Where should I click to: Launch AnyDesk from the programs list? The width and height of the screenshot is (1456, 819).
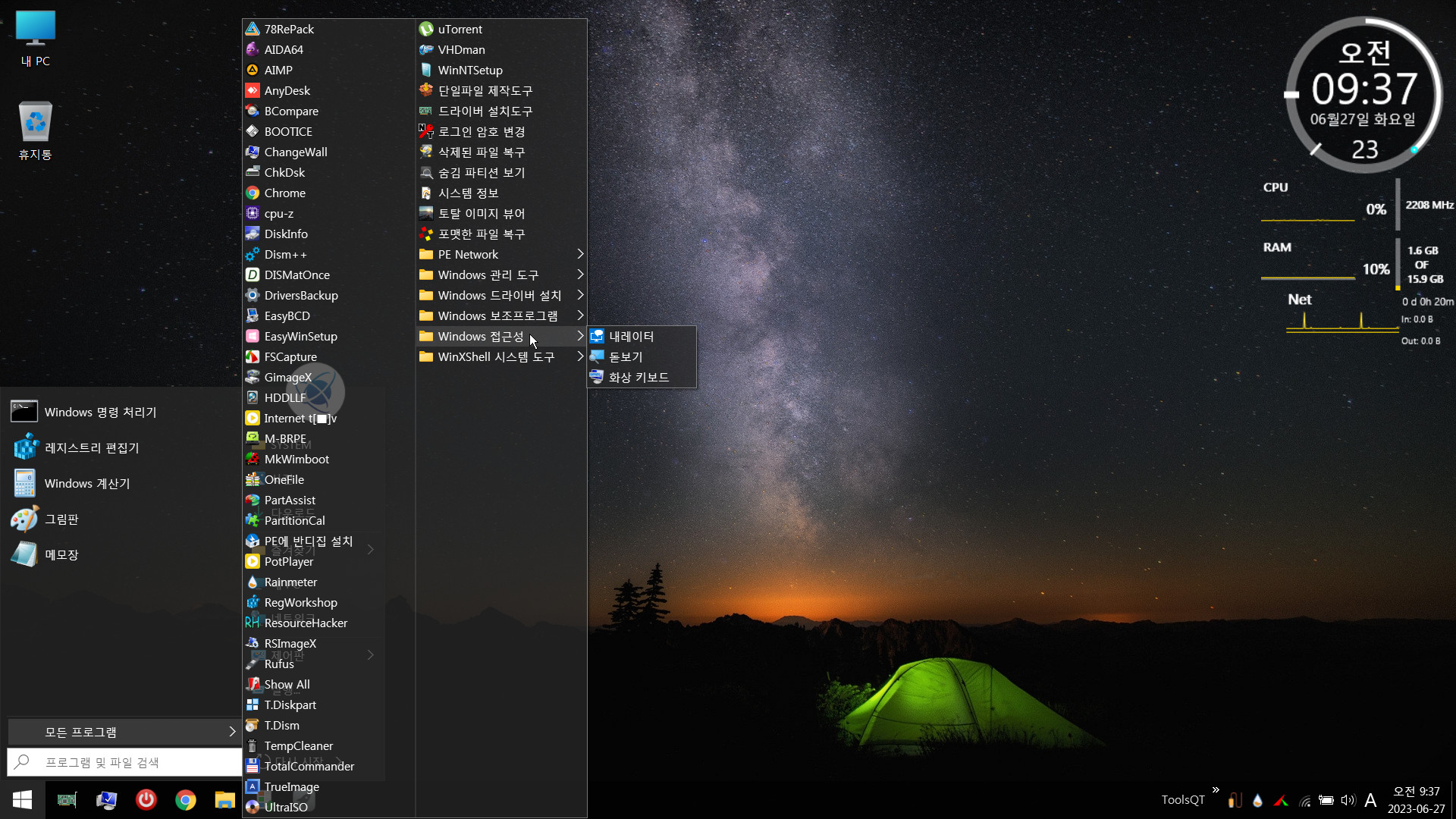328,90
